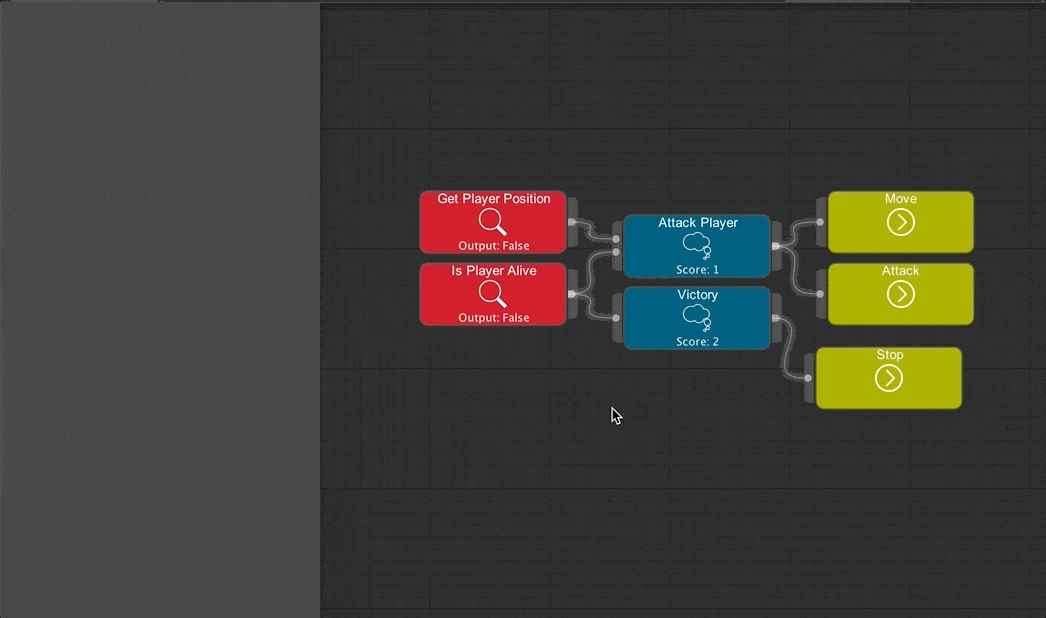Click the arrow icon on Move node
The width and height of the screenshot is (1046, 618).
(900, 222)
